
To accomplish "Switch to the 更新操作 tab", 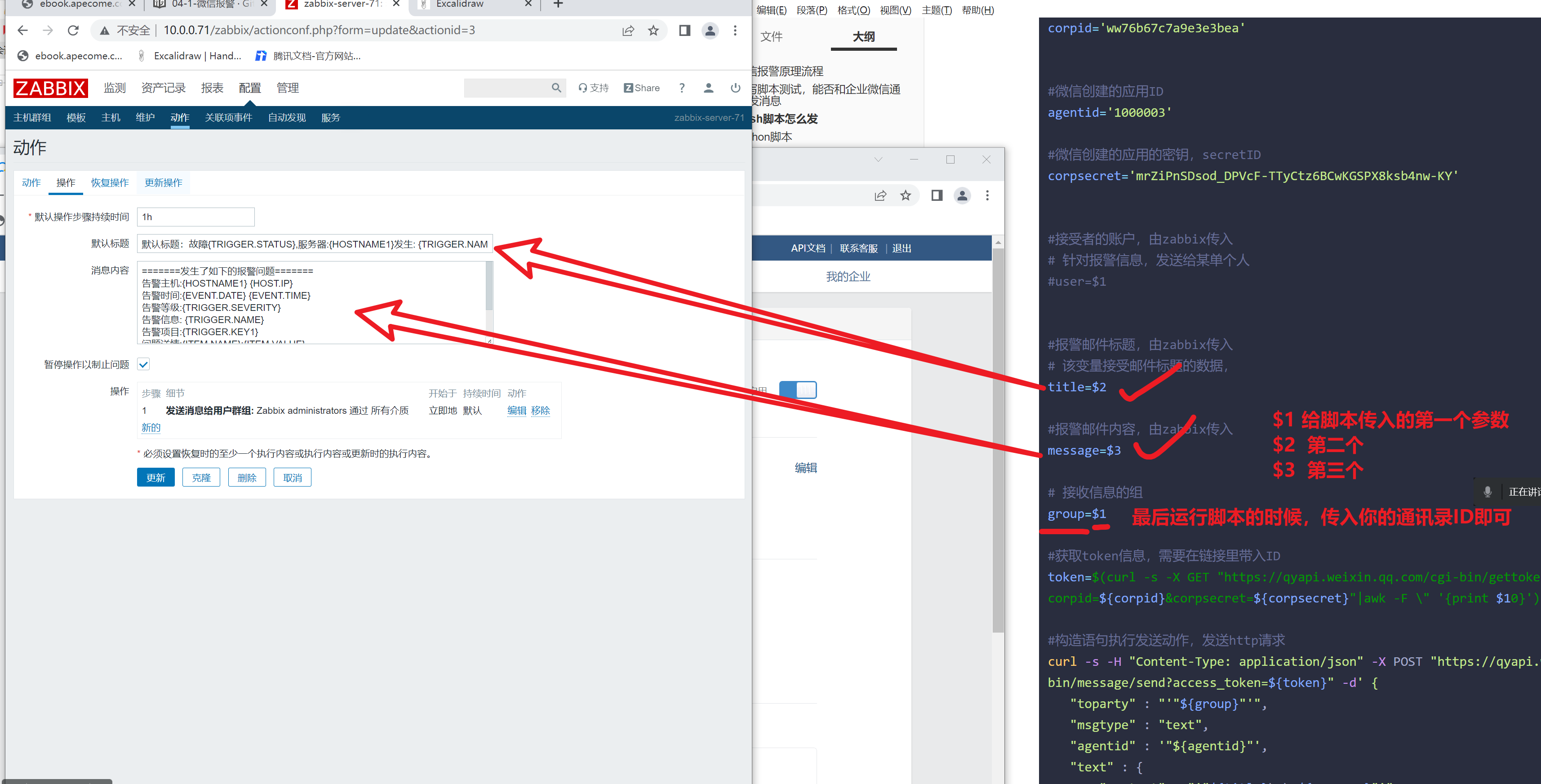I will pos(163,182).
